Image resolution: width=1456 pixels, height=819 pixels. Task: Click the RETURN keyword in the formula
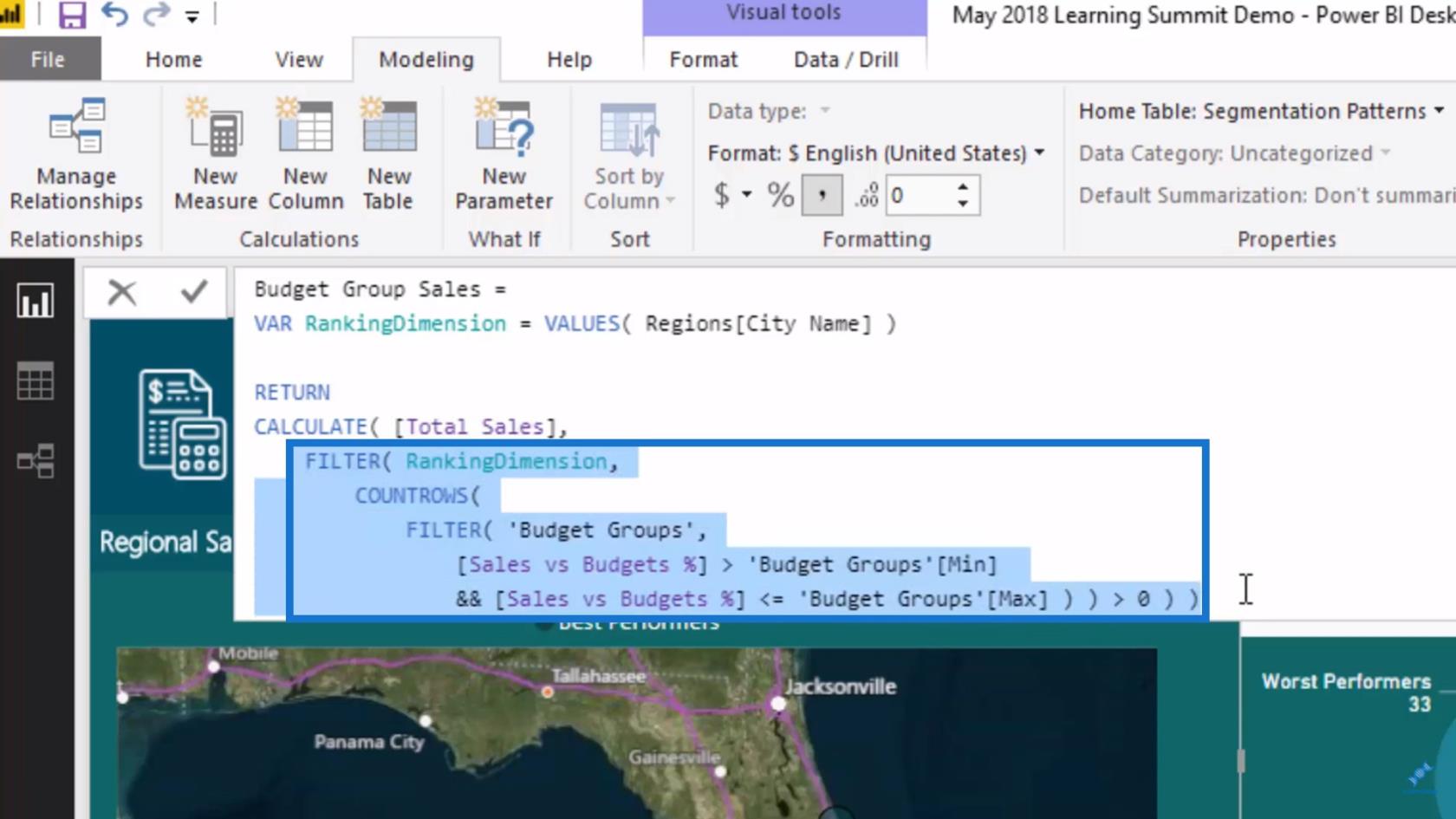pyautogui.click(x=292, y=392)
